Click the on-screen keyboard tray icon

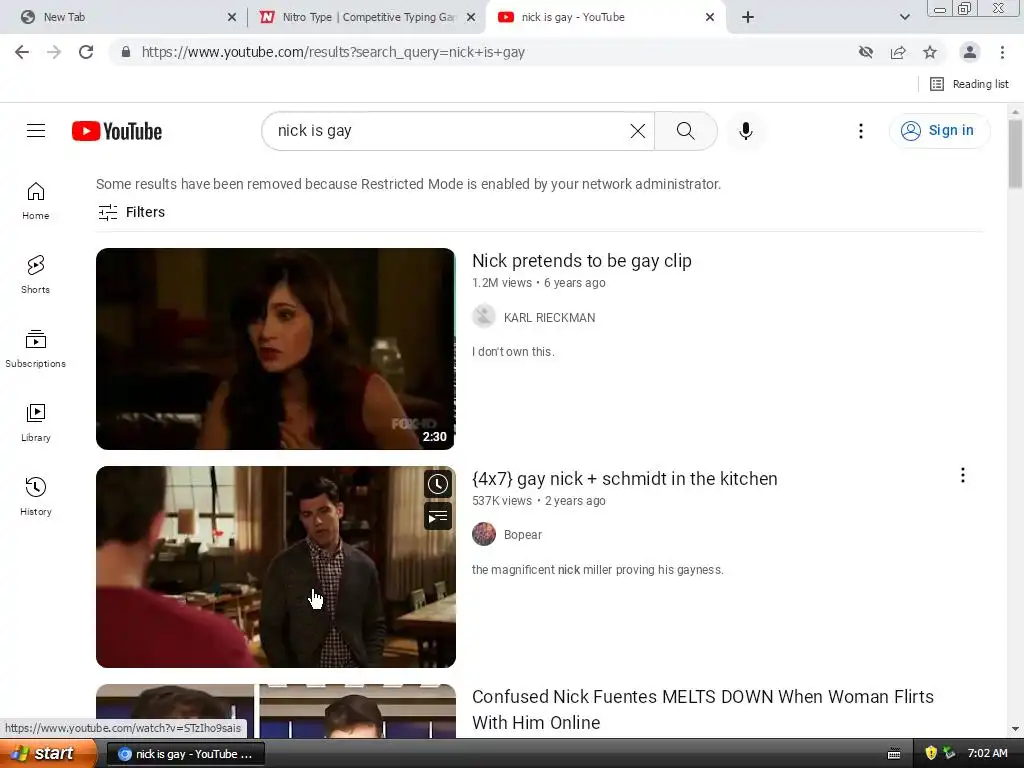(894, 754)
